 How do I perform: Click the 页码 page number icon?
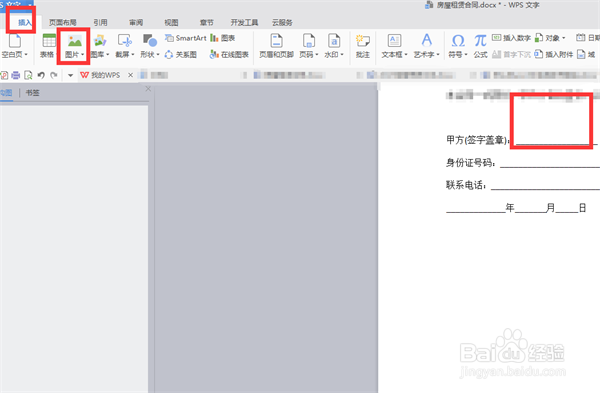pyautogui.click(x=308, y=41)
